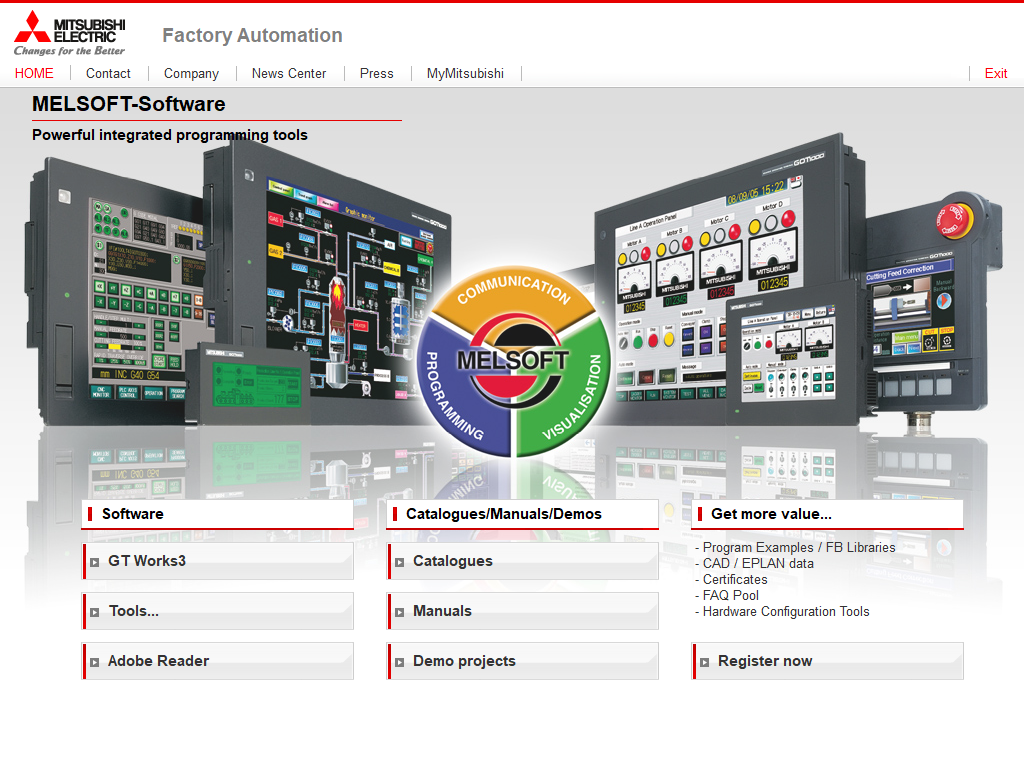Click the 'FAQ Pool' text
The width and height of the screenshot is (1024, 768).
(x=731, y=596)
